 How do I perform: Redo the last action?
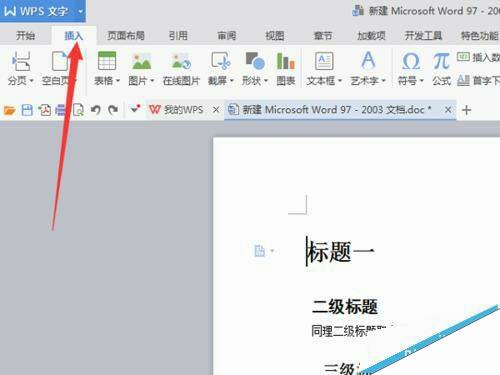pos(113,110)
